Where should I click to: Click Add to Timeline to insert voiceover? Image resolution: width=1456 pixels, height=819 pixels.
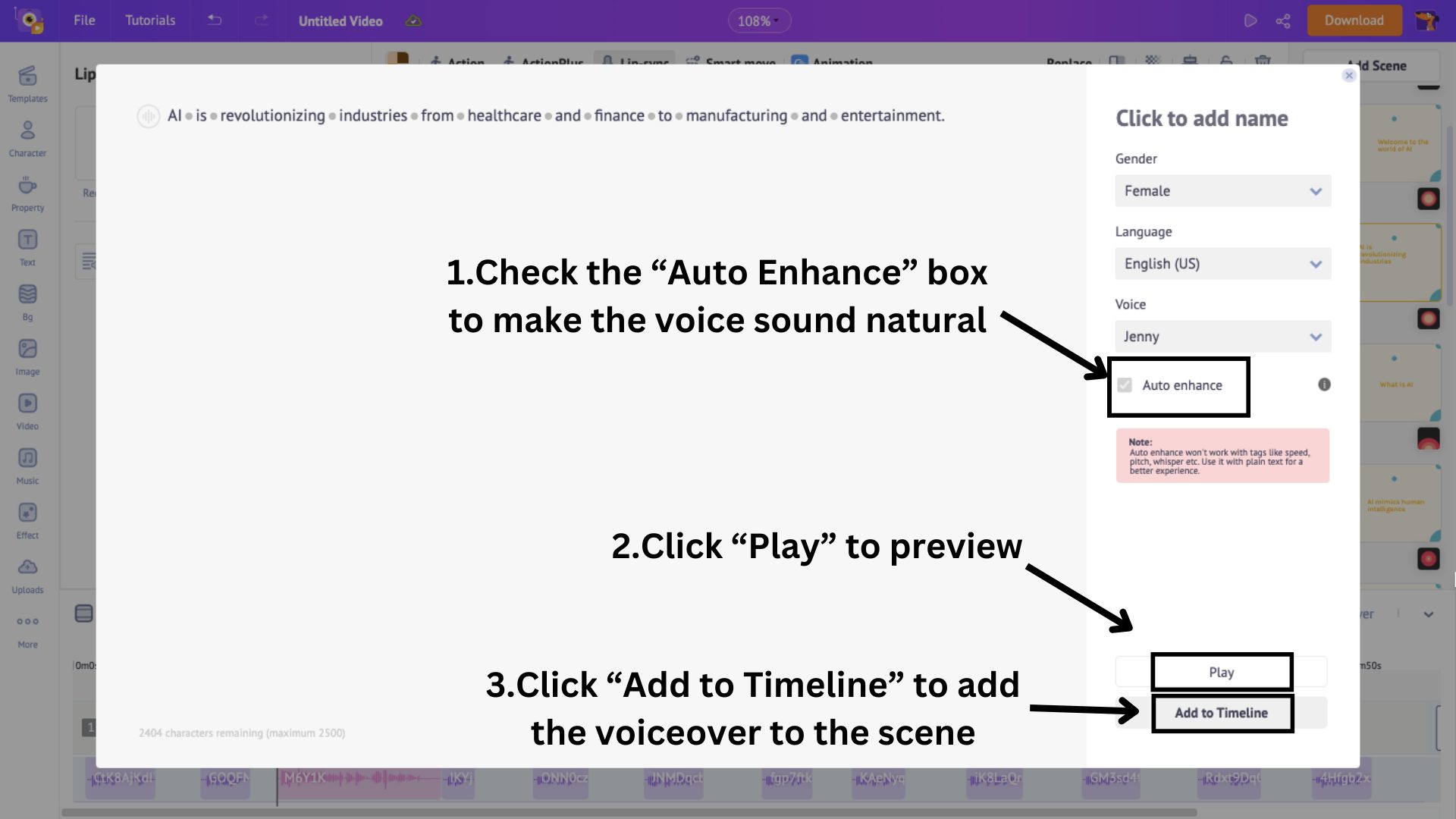click(1222, 713)
